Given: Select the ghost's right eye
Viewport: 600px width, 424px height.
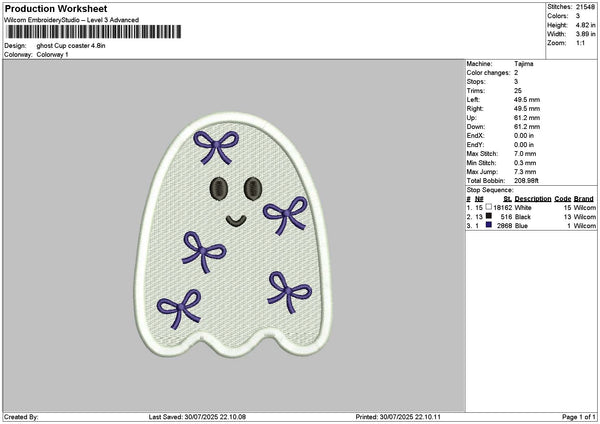Looking at the screenshot, I should (250, 187).
